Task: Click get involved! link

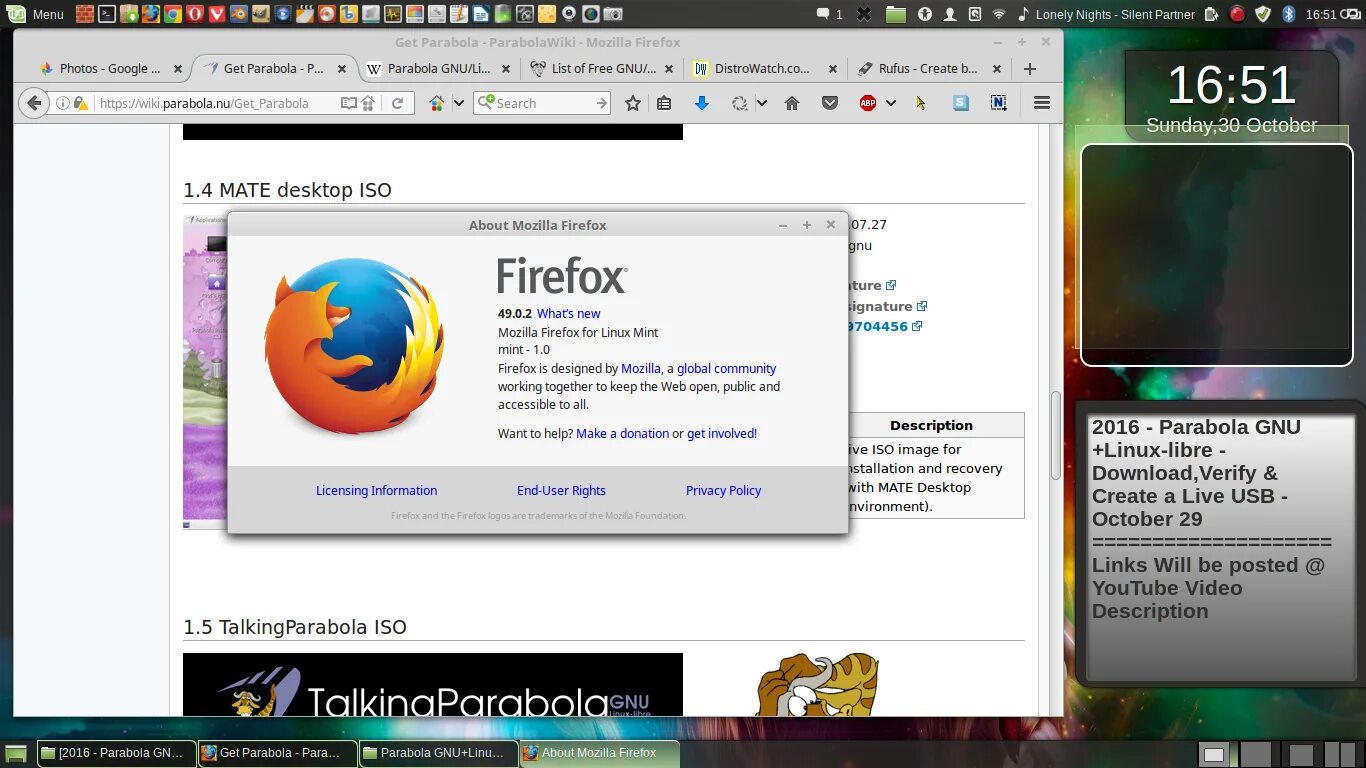Action: click(722, 434)
